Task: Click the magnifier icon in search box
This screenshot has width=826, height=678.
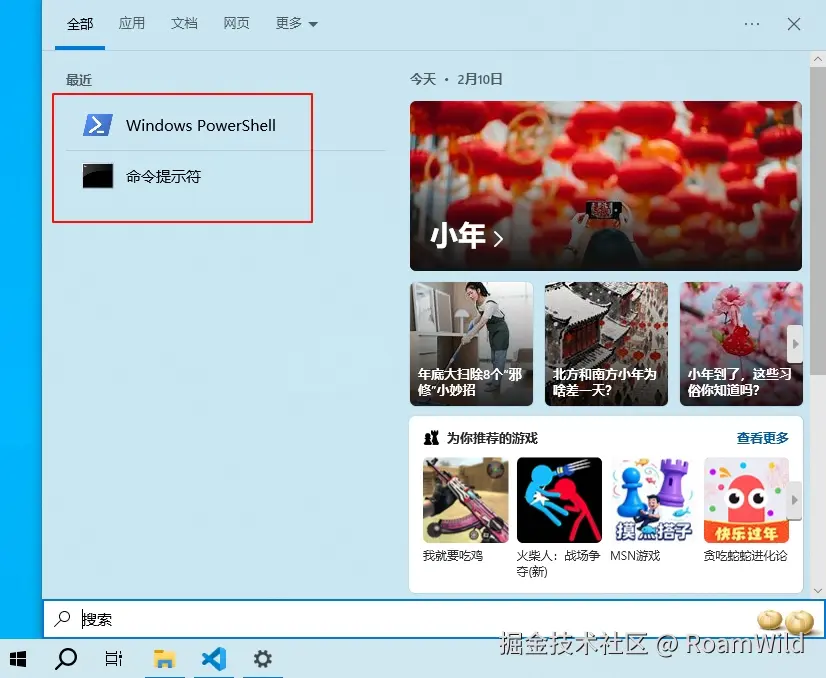Action: [62, 618]
